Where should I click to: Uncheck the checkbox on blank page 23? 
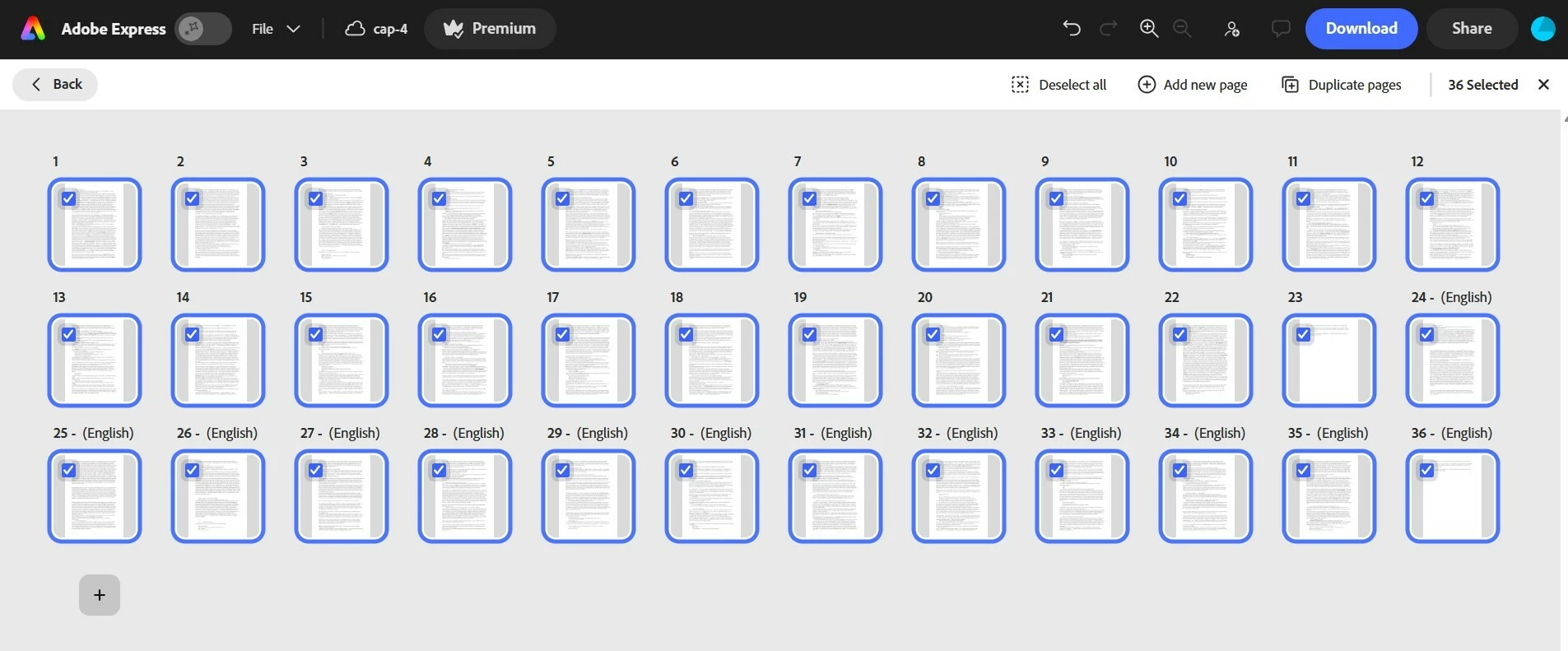tap(1303, 334)
